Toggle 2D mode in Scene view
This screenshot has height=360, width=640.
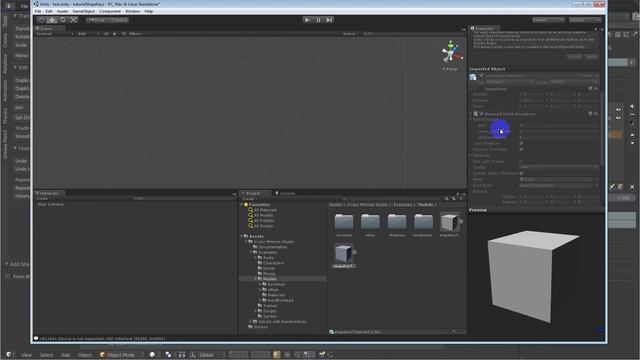coord(106,34)
